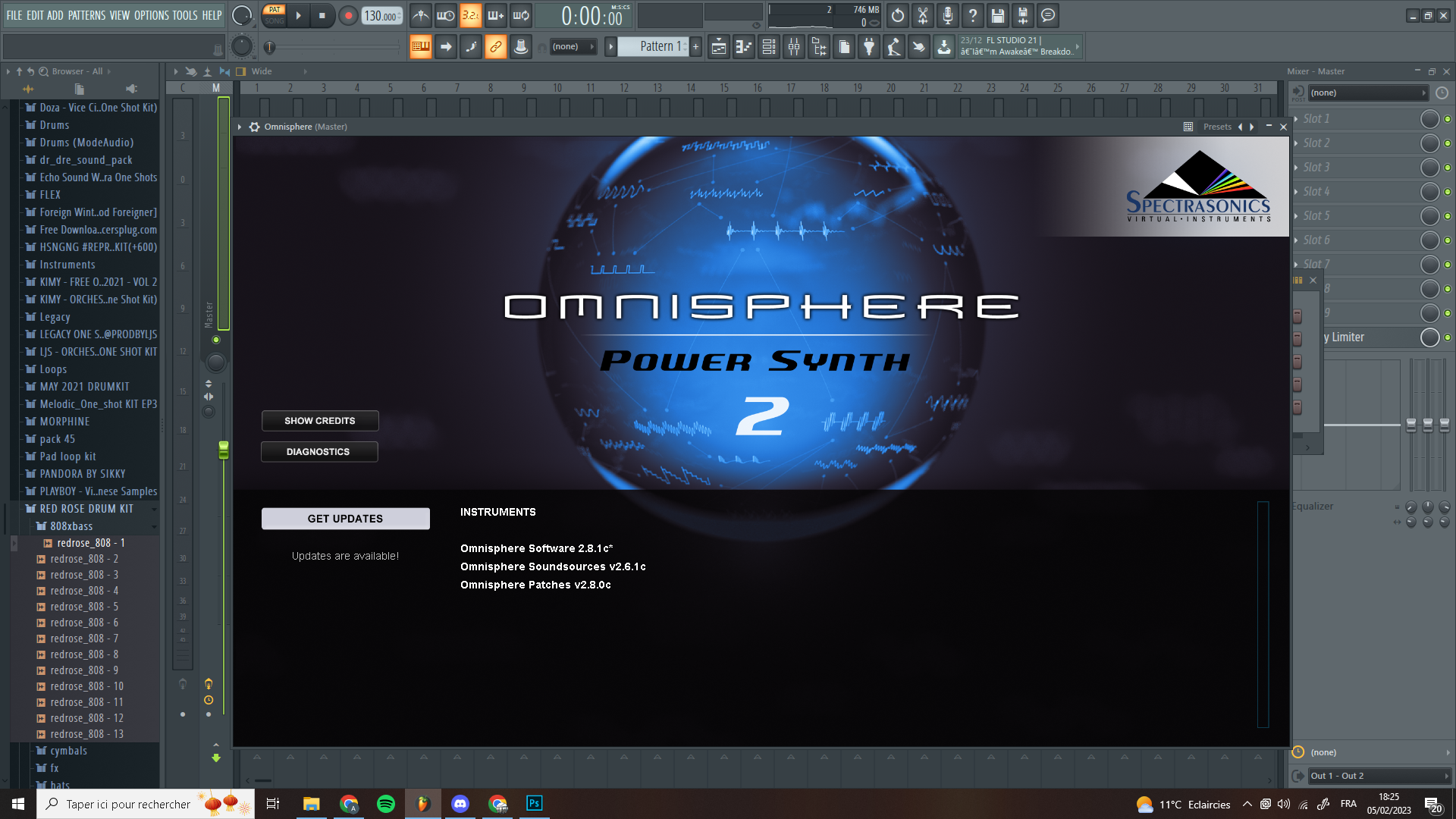The width and height of the screenshot is (1456, 819).
Task: Click the Omnisphere gear settings icon
Action: 255,127
